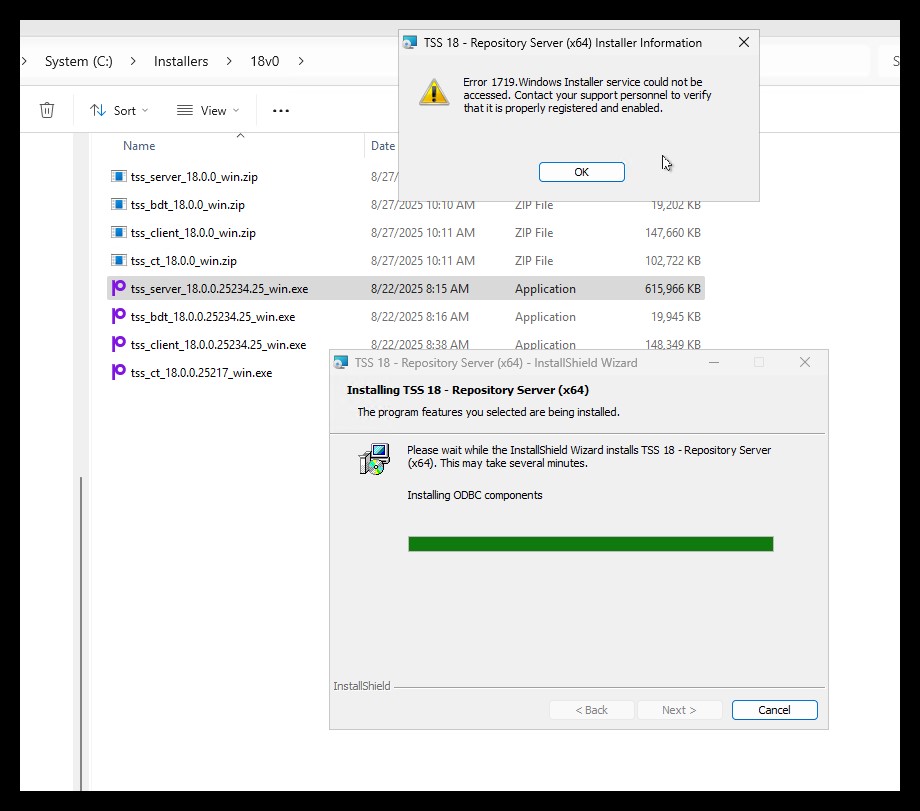920x811 pixels.
Task: Click the zip icon of tss_client_18.0.0_win.zip
Action: (119, 232)
